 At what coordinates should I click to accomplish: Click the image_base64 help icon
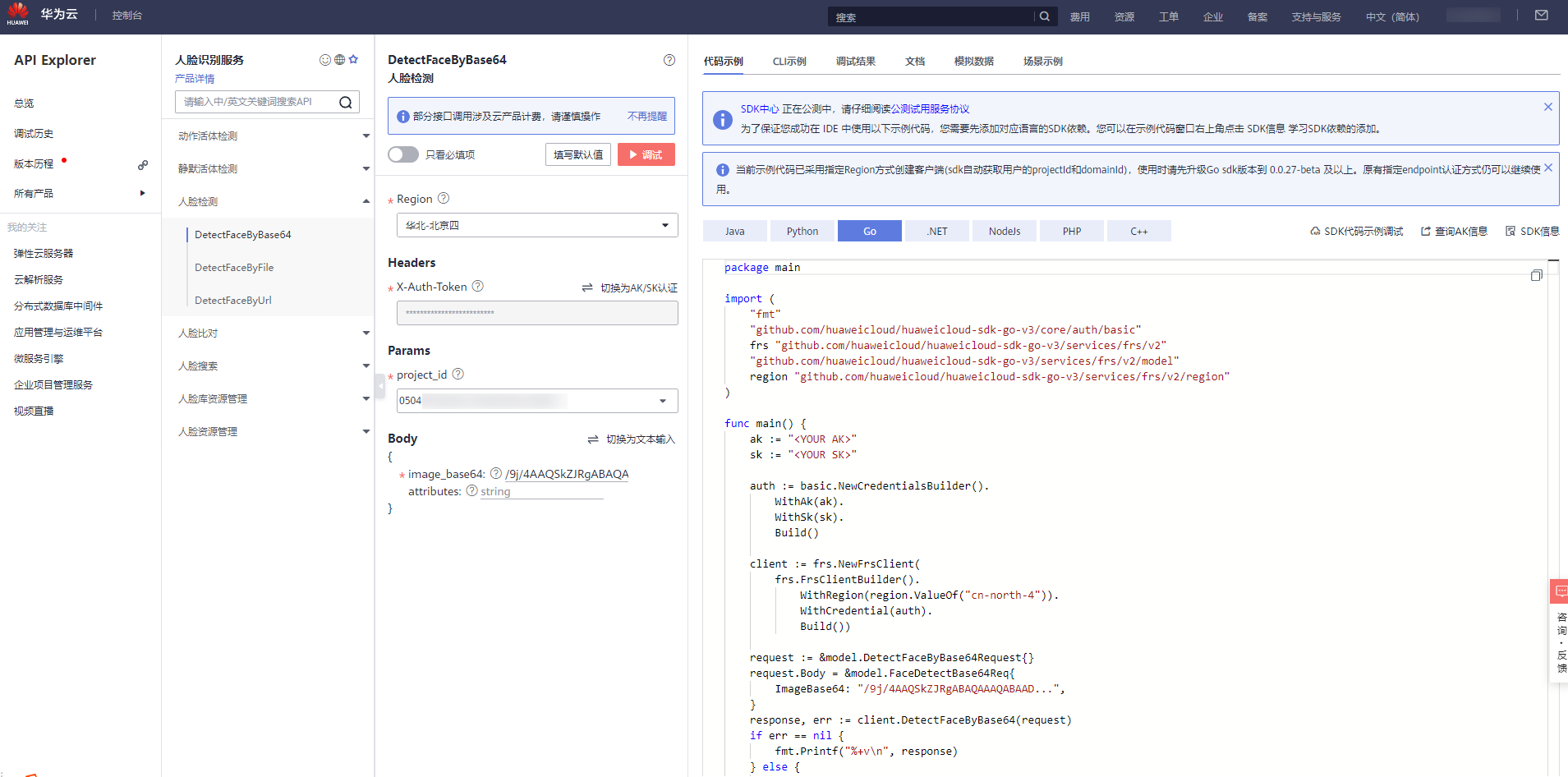pyautogui.click(x=496, y=473)
